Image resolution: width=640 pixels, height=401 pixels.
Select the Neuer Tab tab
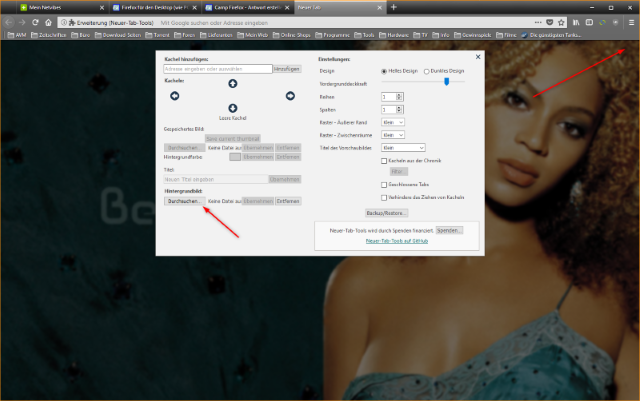click(x=340, y=7)
